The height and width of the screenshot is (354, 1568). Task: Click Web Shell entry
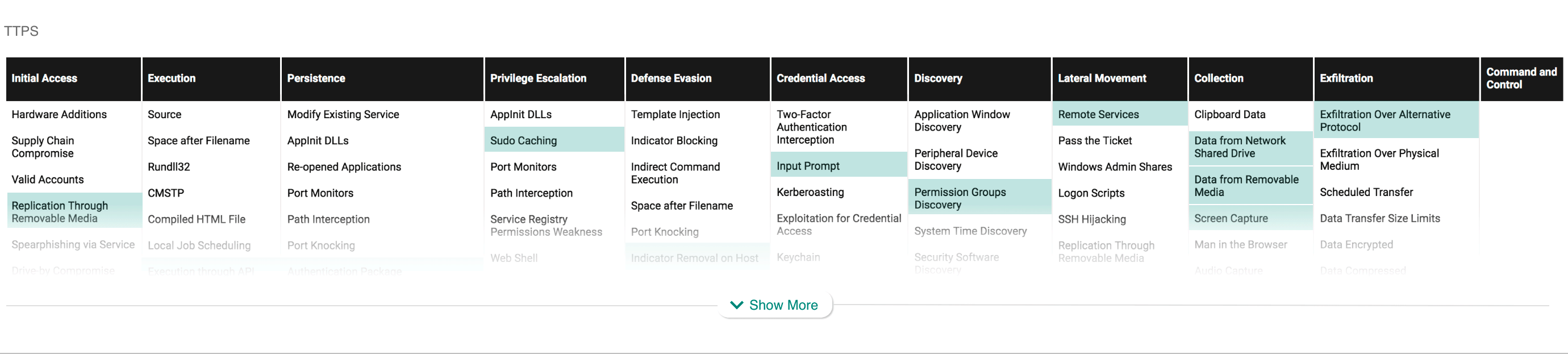514,259
